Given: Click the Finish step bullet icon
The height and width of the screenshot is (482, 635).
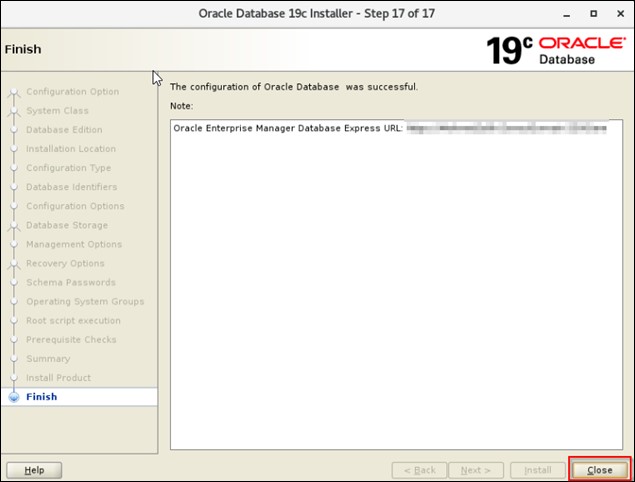Looking at the screenshot, I should click(x=14, y=397).
